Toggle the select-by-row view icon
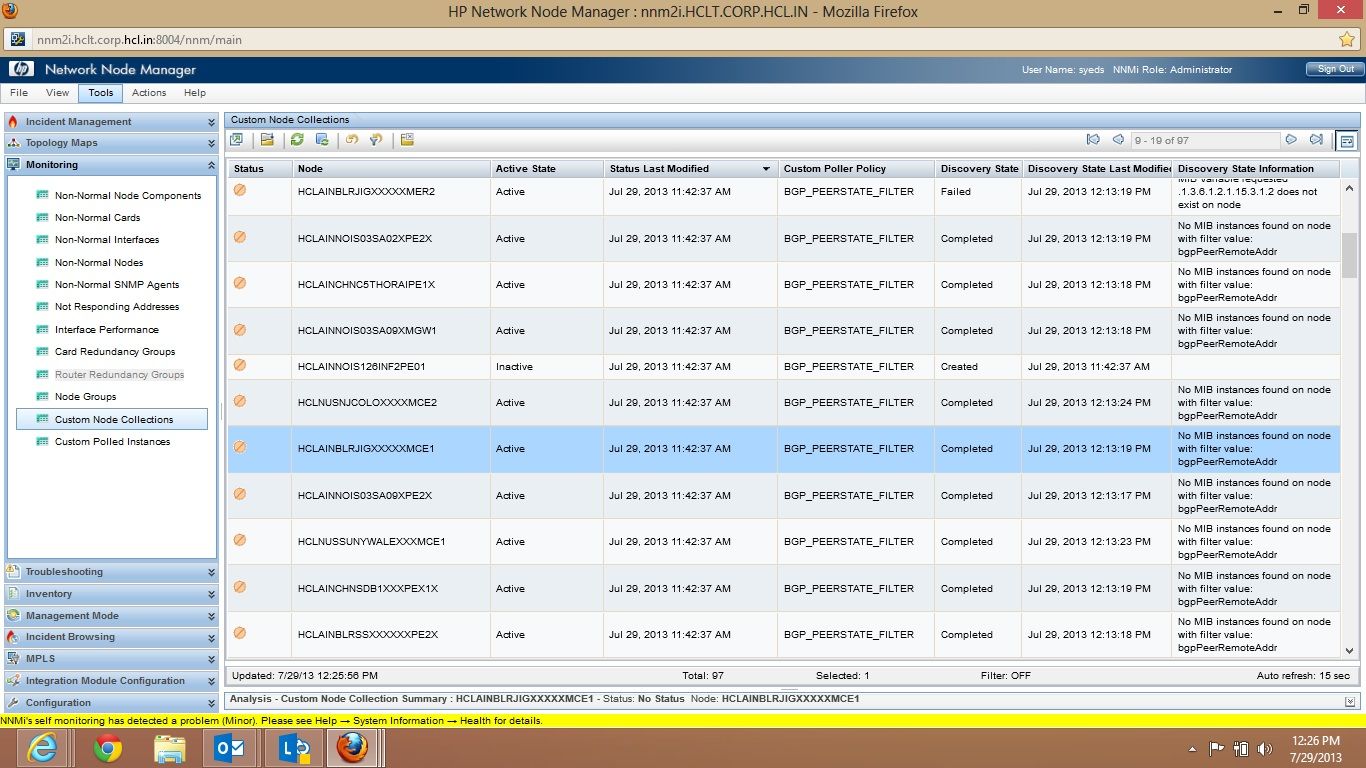Viewport: 1366px width, 768px height. (1347, 141)
